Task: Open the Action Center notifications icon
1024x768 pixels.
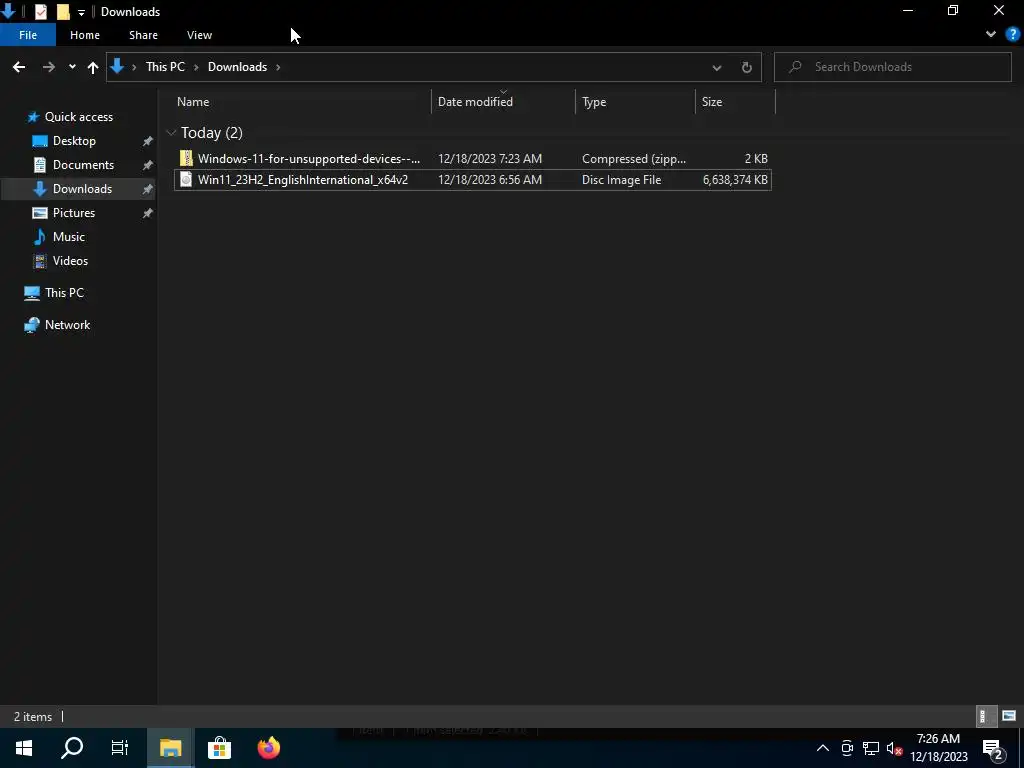Action: coord(993,748)
